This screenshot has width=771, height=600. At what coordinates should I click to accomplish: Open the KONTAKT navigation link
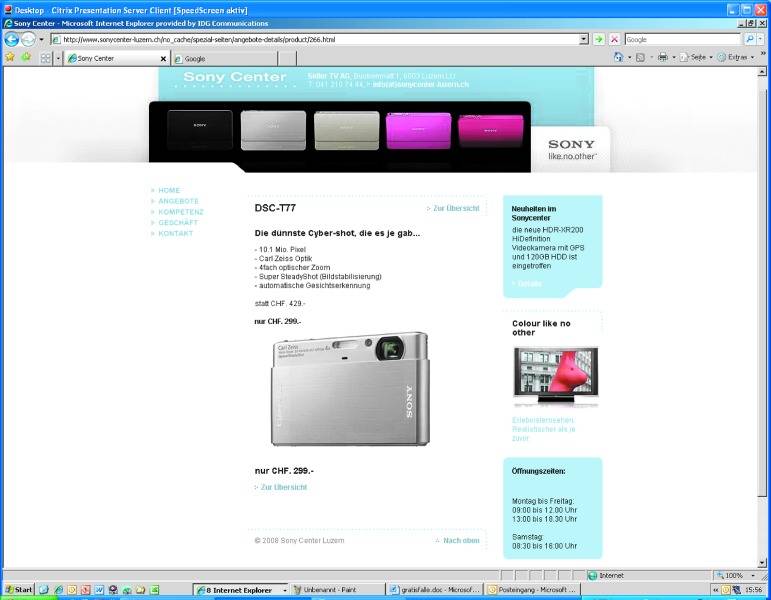(176, 234)
